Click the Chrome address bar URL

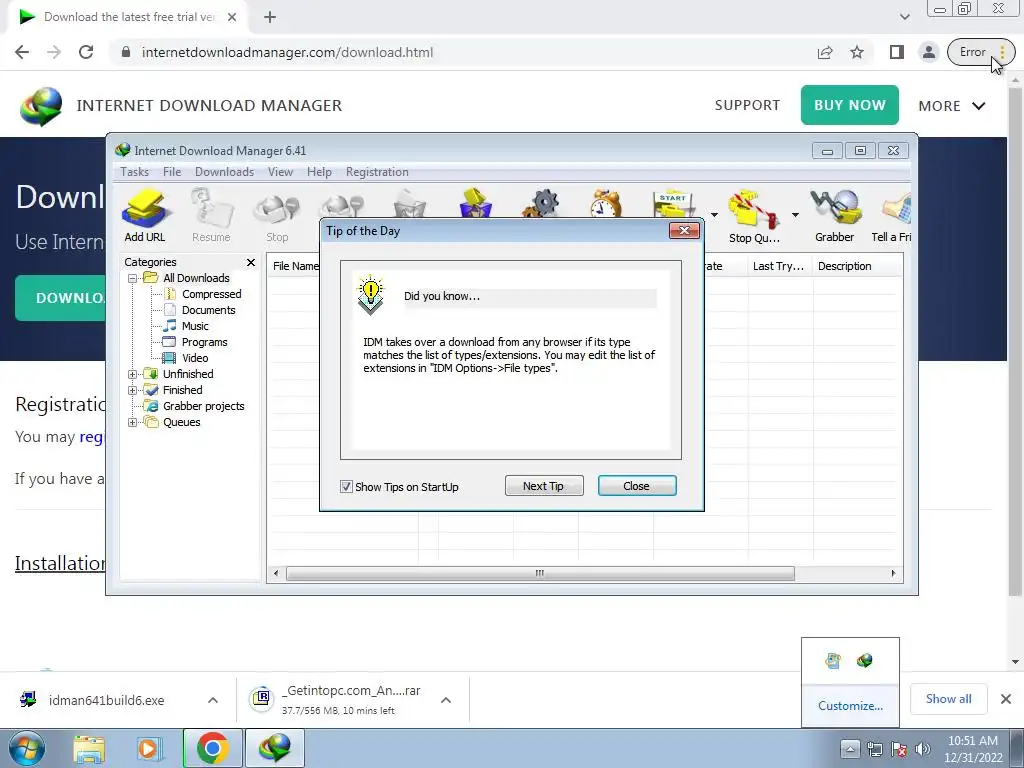pos(287,52)
